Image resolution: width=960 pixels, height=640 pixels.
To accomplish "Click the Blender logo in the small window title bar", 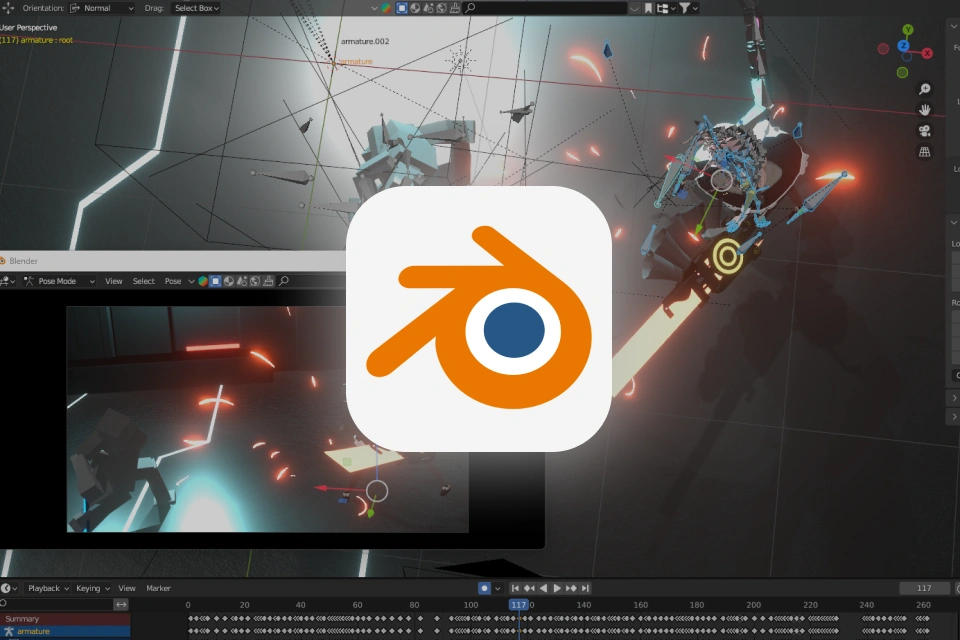I will 2,261.
